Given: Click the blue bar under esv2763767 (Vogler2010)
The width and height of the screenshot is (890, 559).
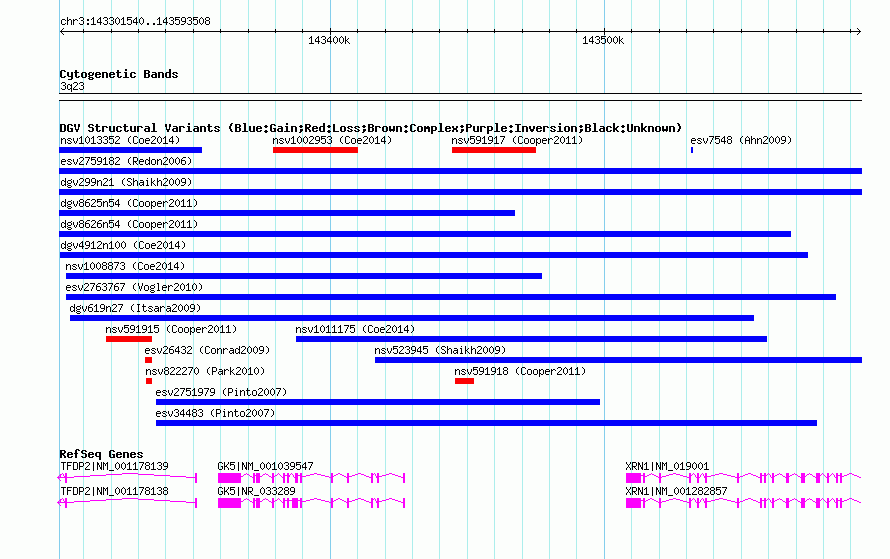Looking at the screenshot, I should 451,297.
